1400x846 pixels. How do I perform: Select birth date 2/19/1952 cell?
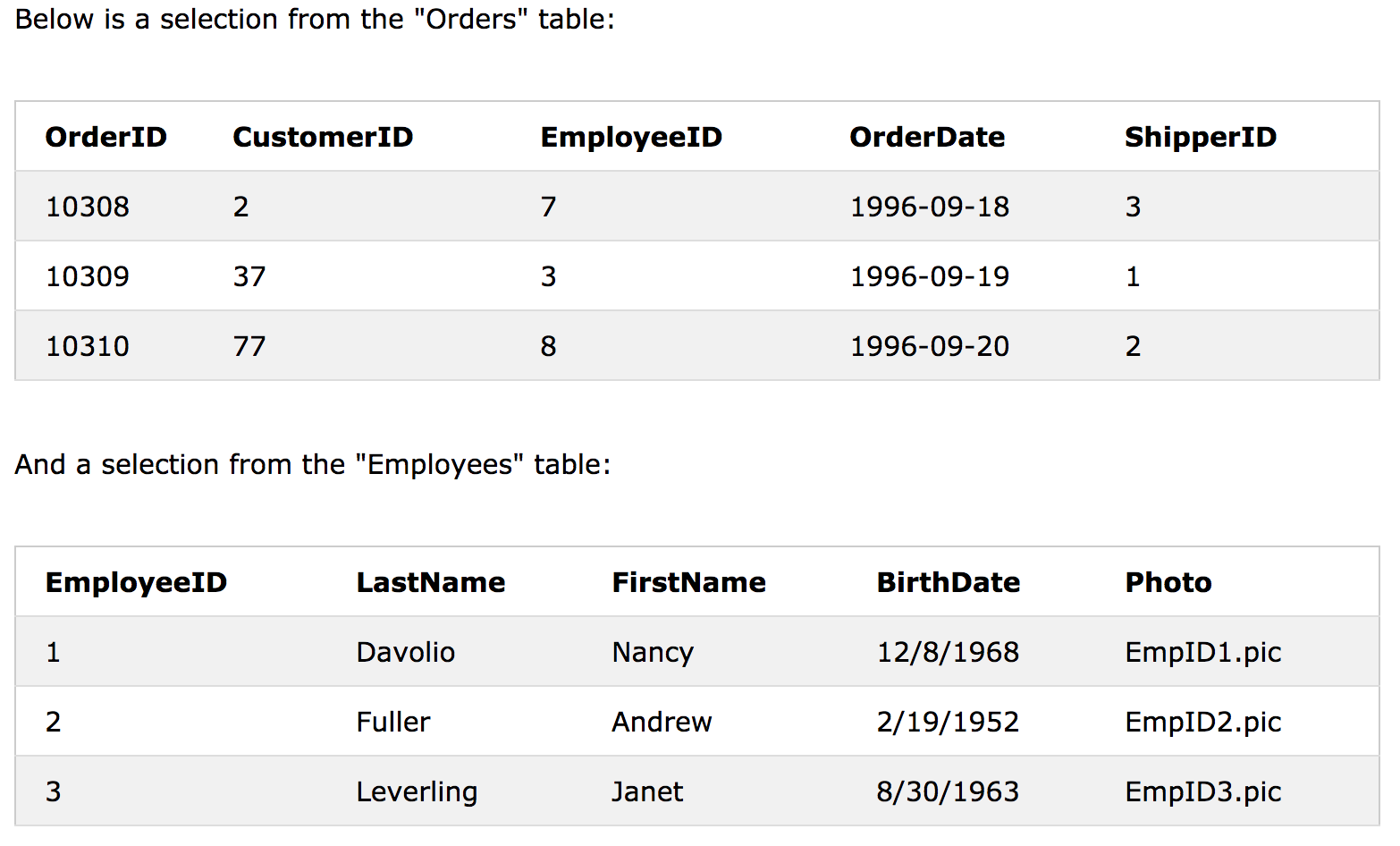948,722
